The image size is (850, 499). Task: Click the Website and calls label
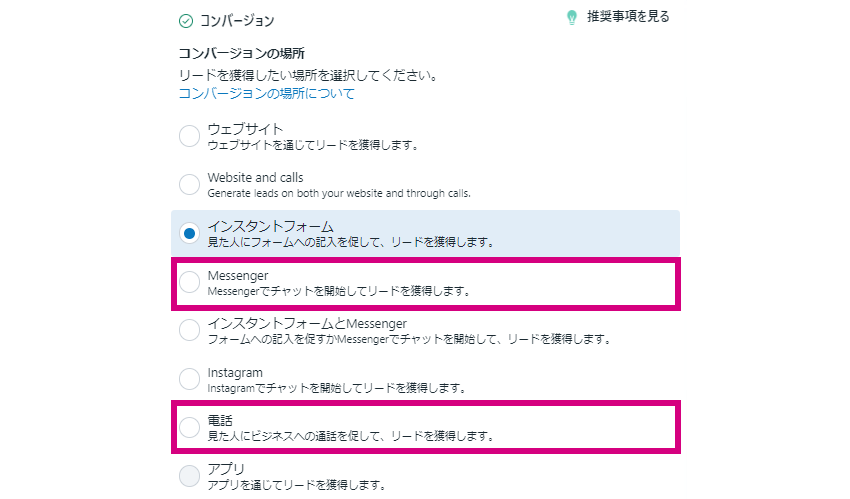[255, 178]
